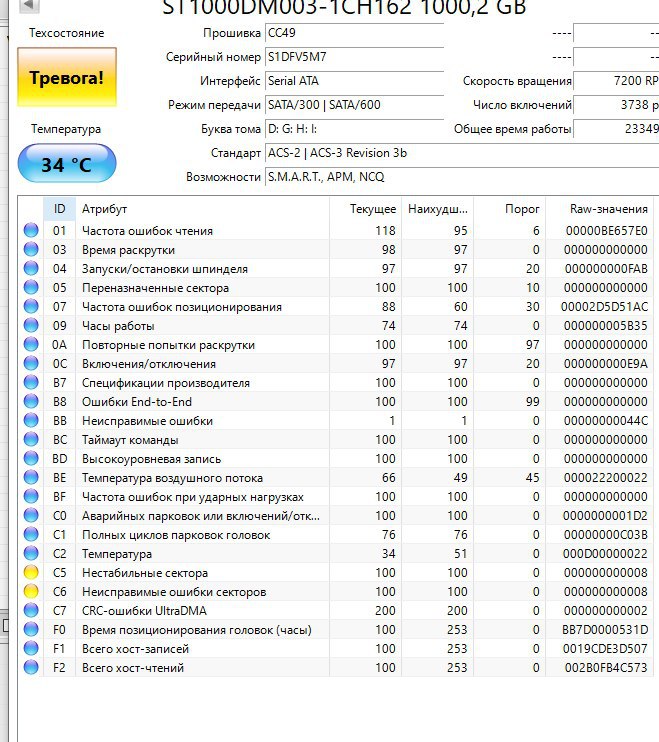Click the ID column header
Image resolution: width=659 pixels, height=742 pixels.
(x=60, y=209)
